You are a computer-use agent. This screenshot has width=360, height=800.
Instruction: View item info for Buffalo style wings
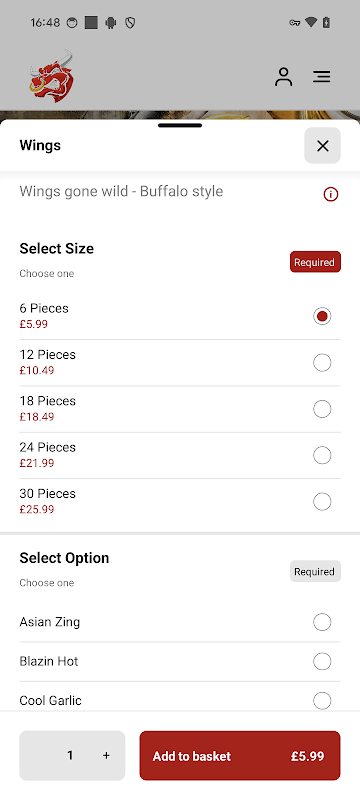click(331, 194)
